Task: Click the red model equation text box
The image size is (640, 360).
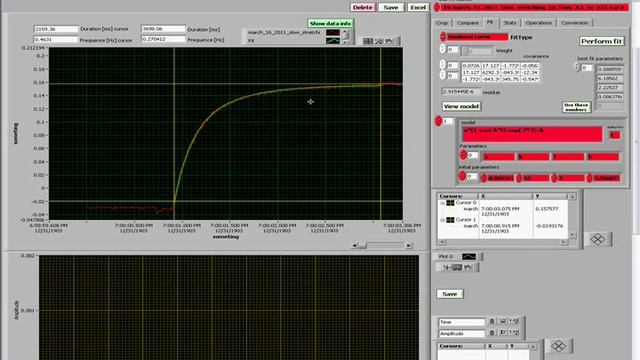Action: point(532,134)
